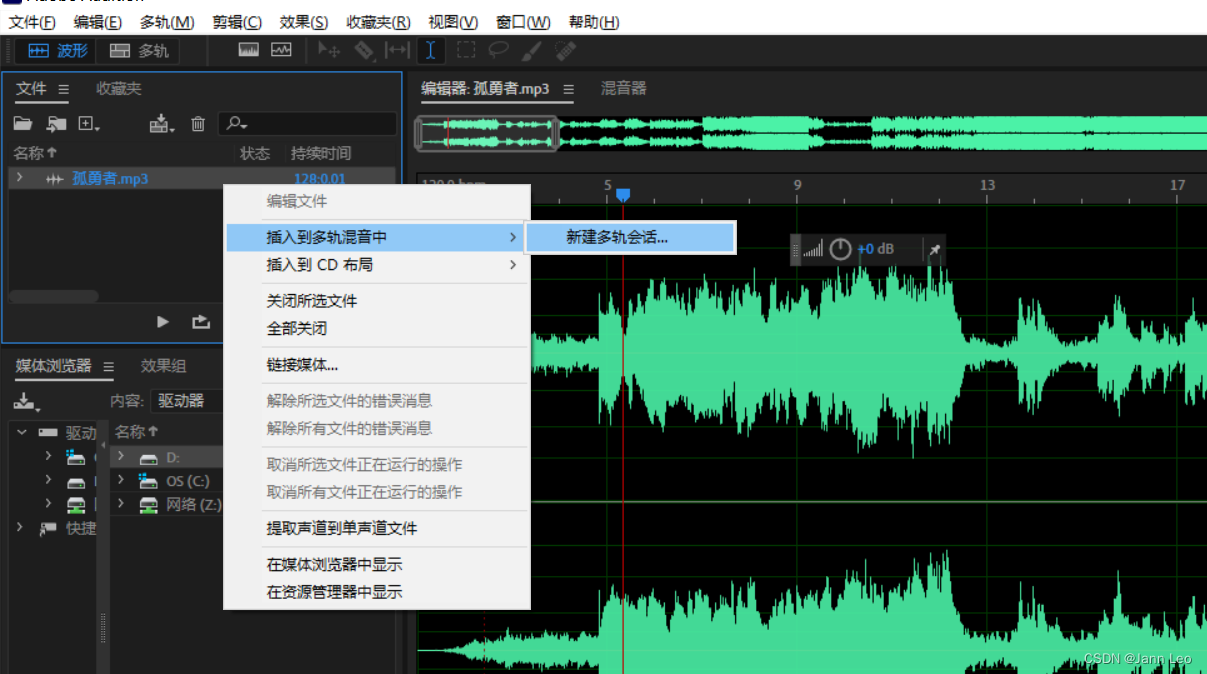Click the Loop Playback export icon
The width and height of the screenshot is (1207, 674).
pos(201,322)
